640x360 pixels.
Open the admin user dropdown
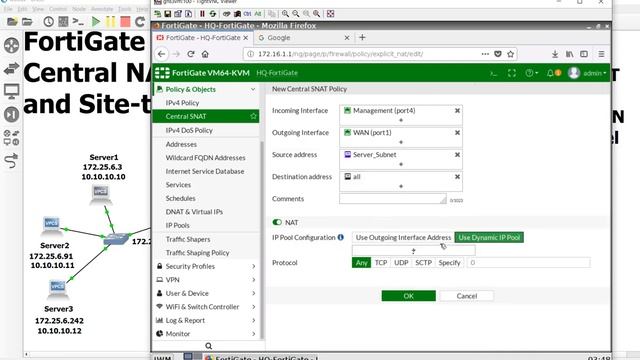pos(587,73)
